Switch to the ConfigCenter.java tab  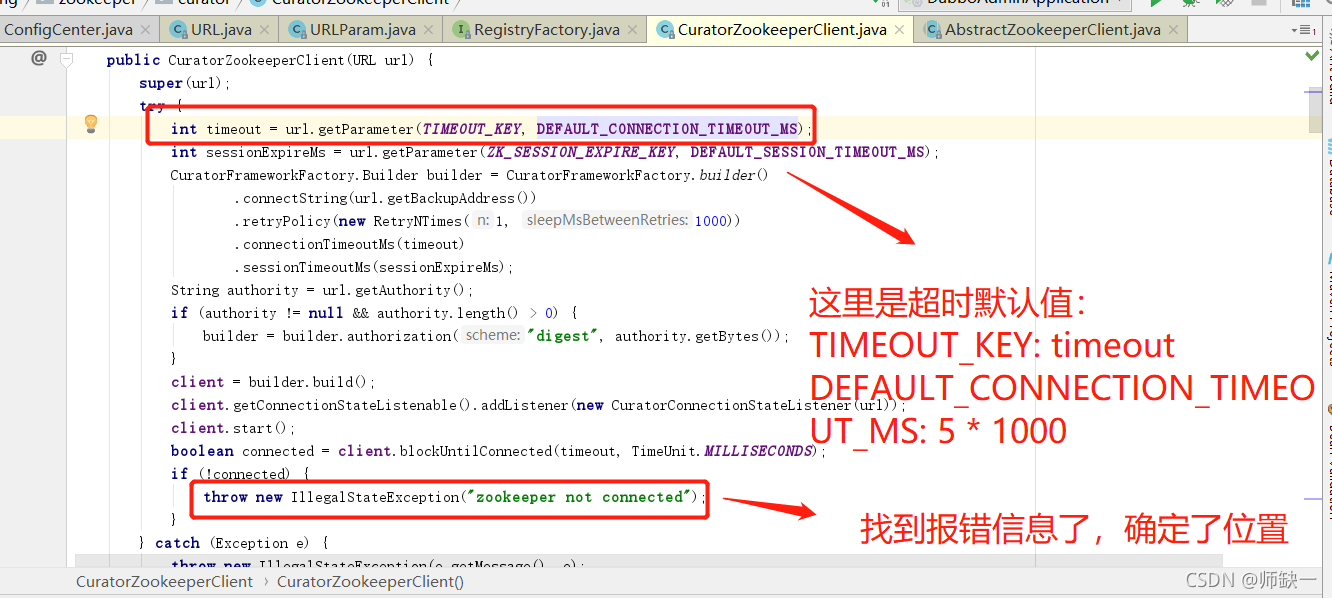(x=68, y=30)
